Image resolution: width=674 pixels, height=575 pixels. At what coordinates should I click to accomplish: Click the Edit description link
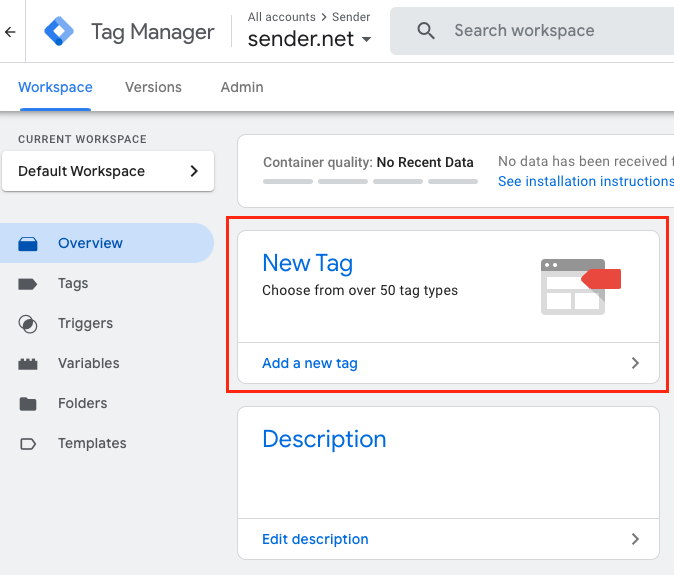tap(315, 539)
